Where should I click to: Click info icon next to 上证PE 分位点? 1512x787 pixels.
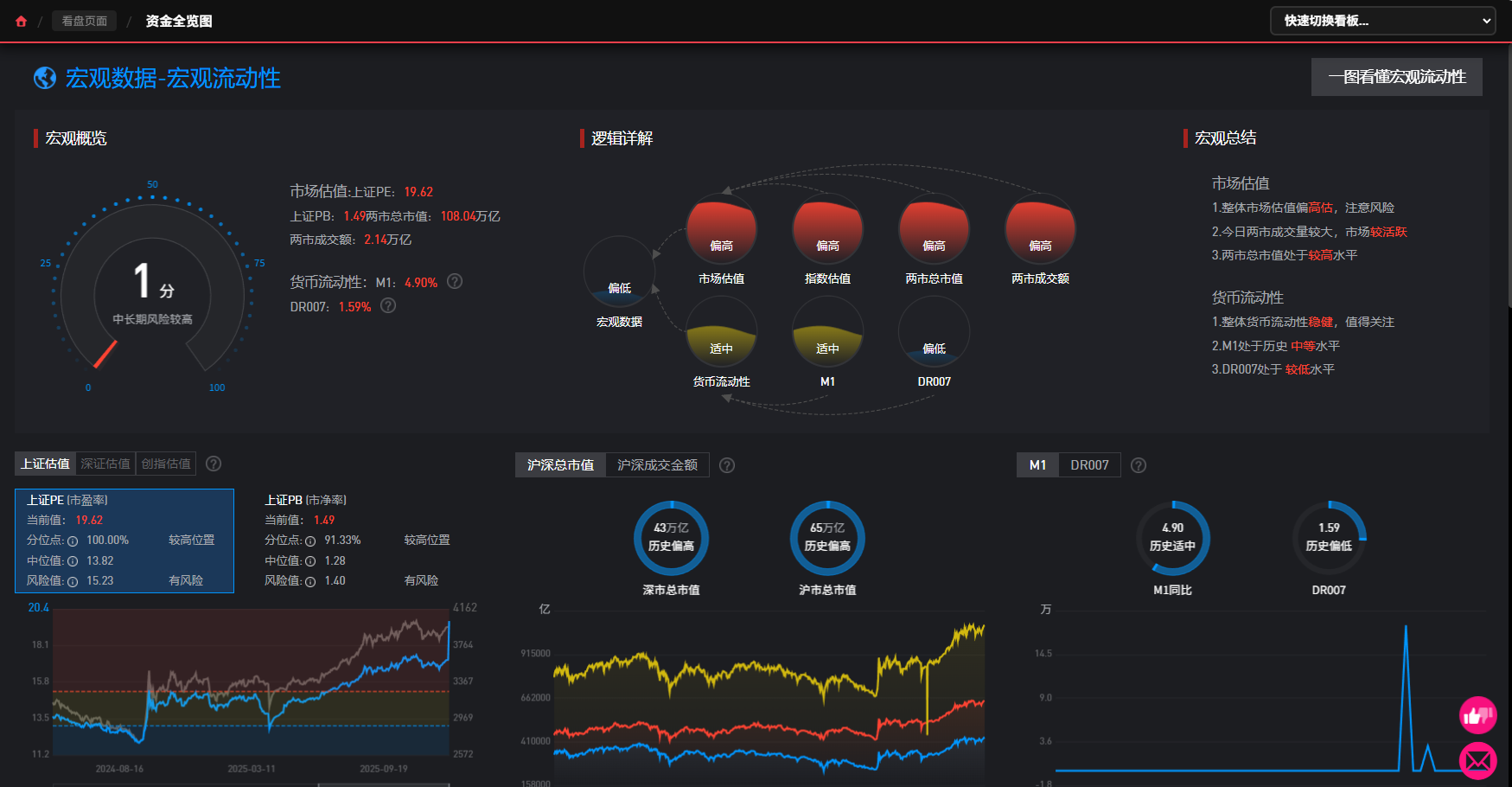(x=73, y=541)
